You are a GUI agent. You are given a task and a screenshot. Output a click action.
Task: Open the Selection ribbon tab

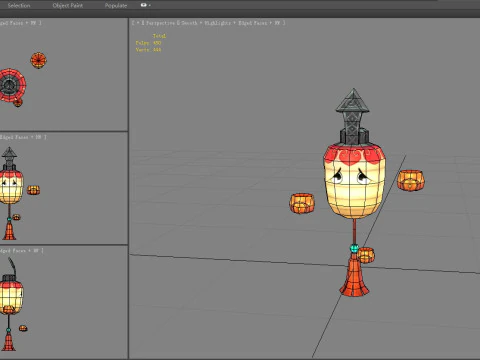click(19, 5)
